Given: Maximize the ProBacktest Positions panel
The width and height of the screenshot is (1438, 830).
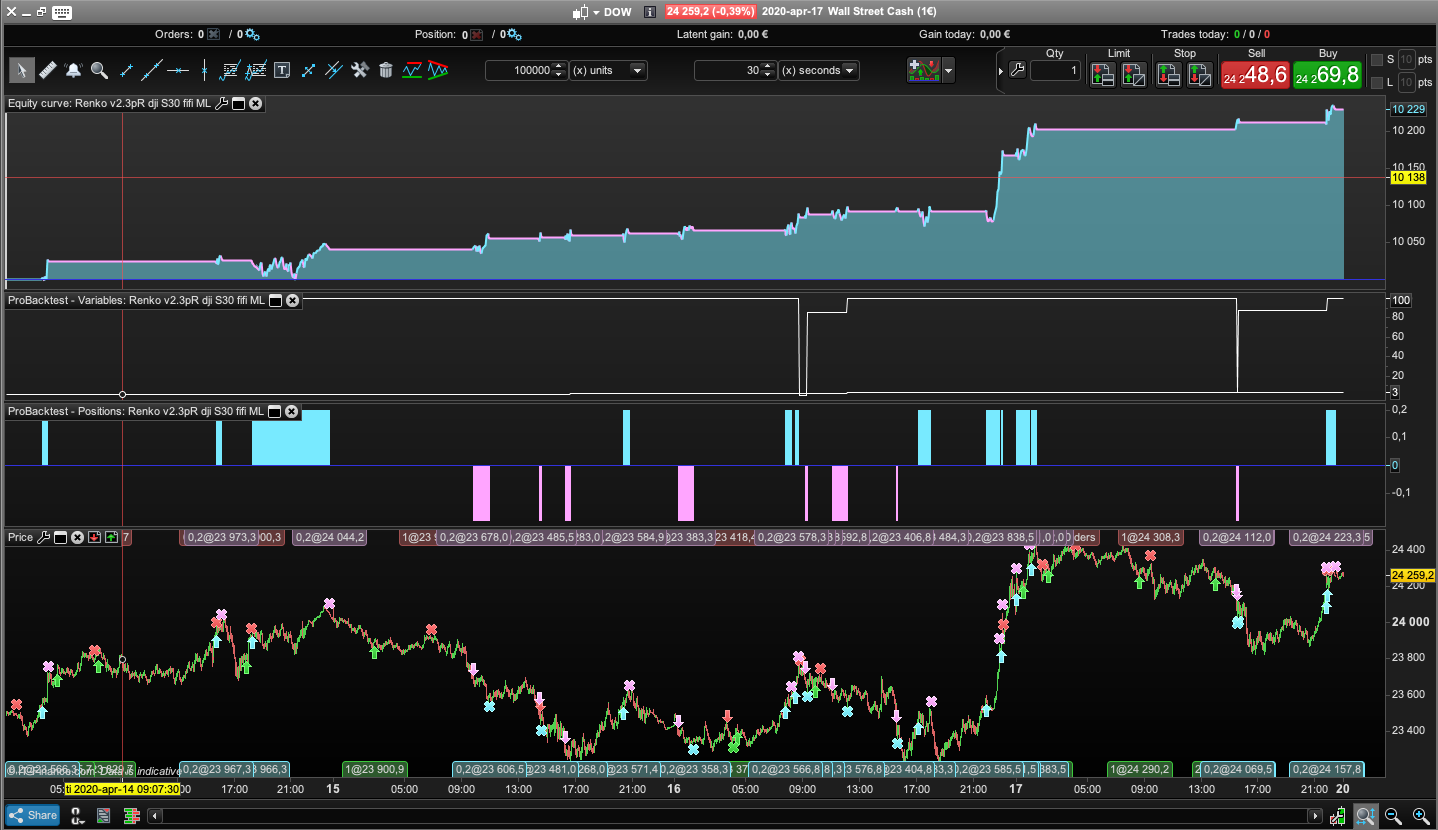Looking at the screenshot, I should click(274, 411).
